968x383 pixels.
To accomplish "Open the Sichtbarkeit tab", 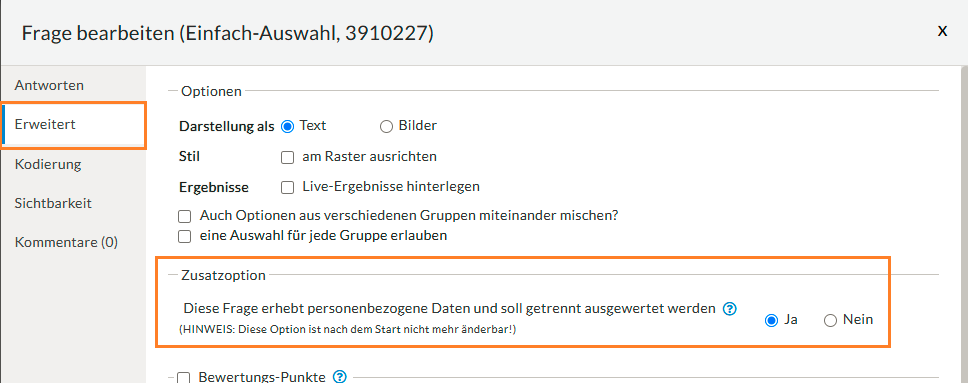I will 53,203.
